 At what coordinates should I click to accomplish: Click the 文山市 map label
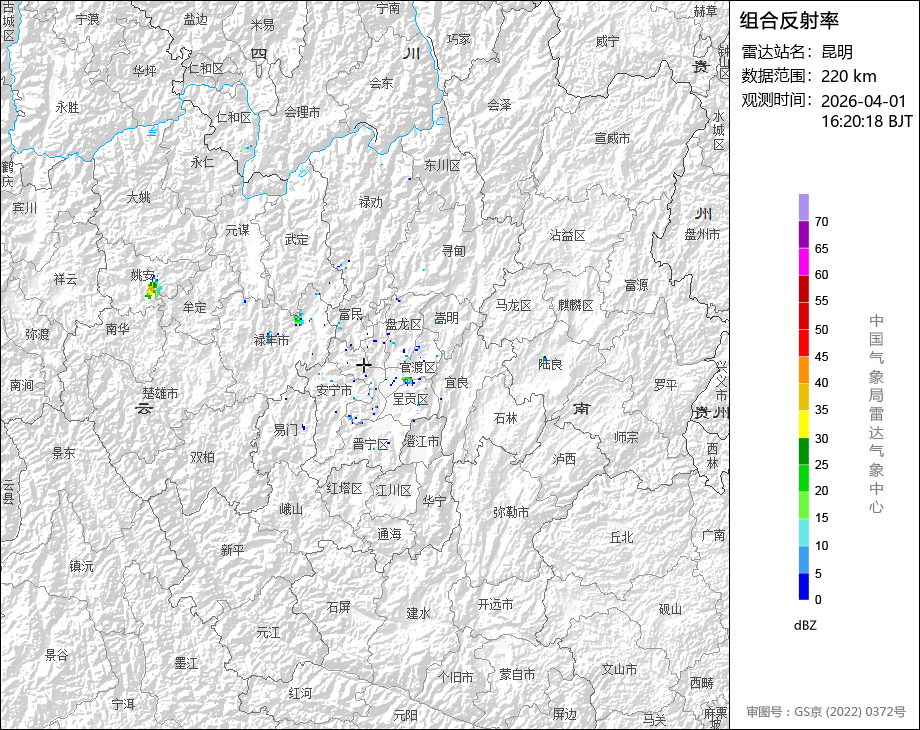(x=619, y=669)
